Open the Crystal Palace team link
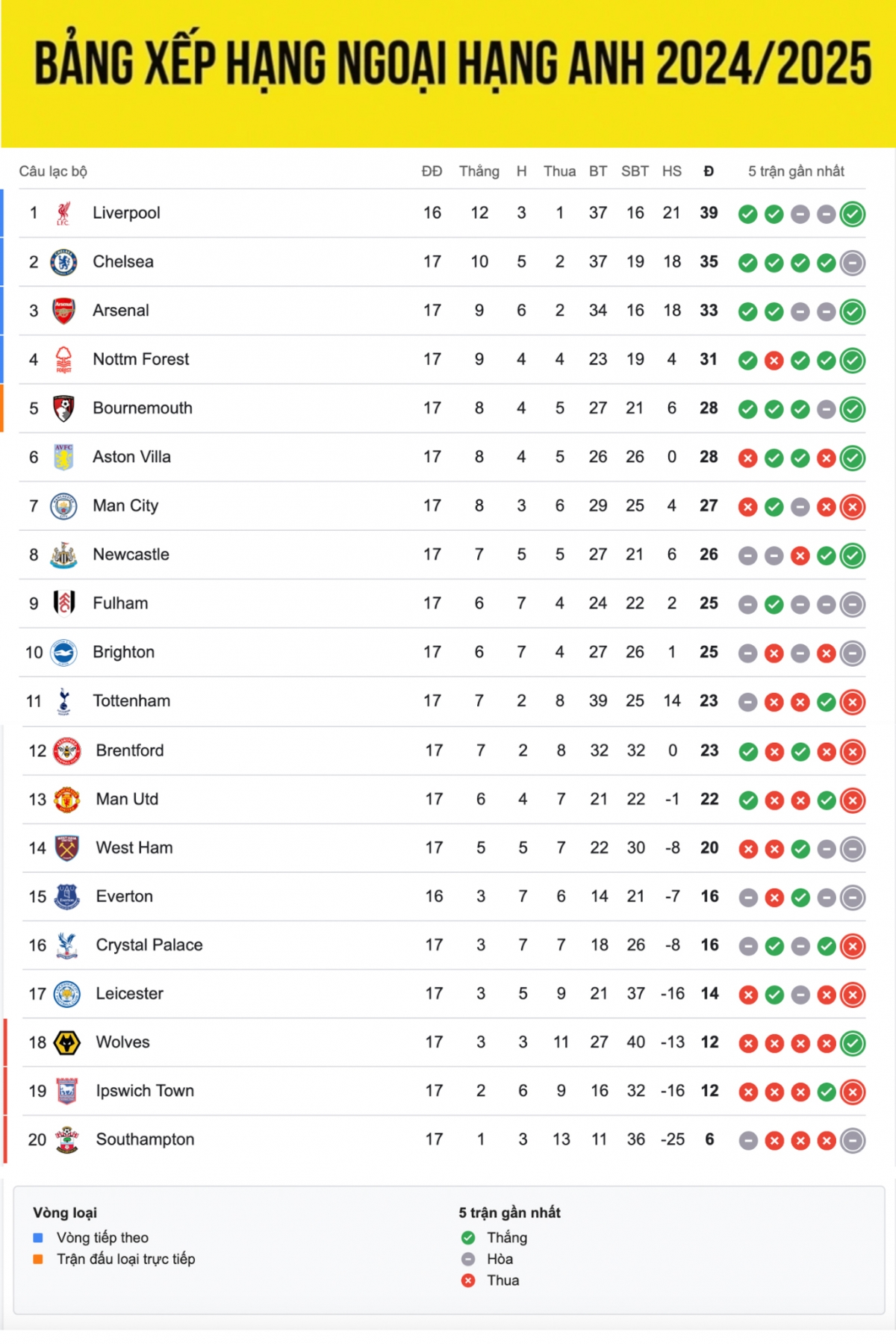Screen dimensions: 896x1344 point(149,945)
